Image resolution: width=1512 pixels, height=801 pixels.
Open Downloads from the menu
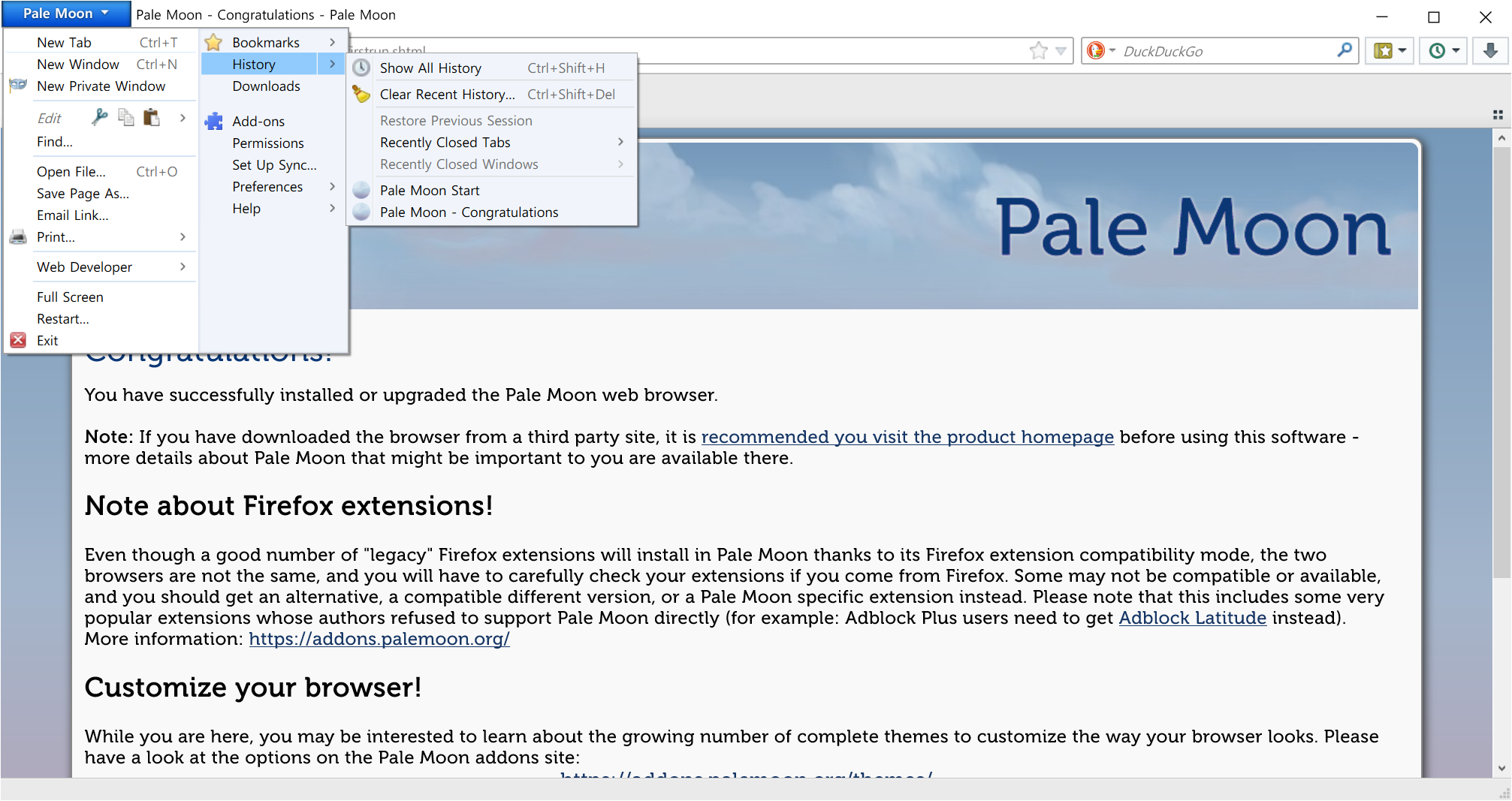coord(273,86)
